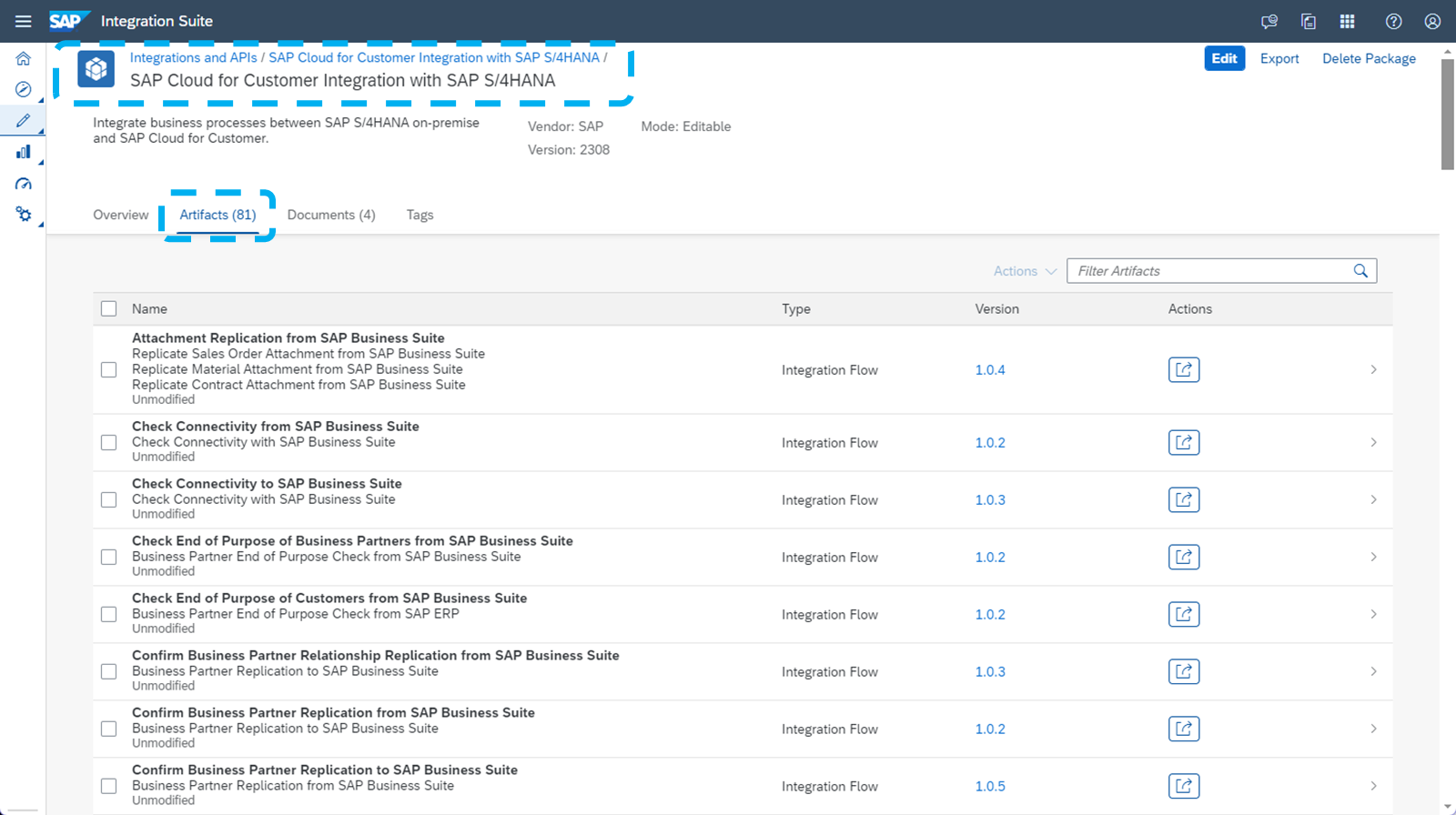Open the copy documents icon in header
The image size is (1456, 815).
(1309, 21)
